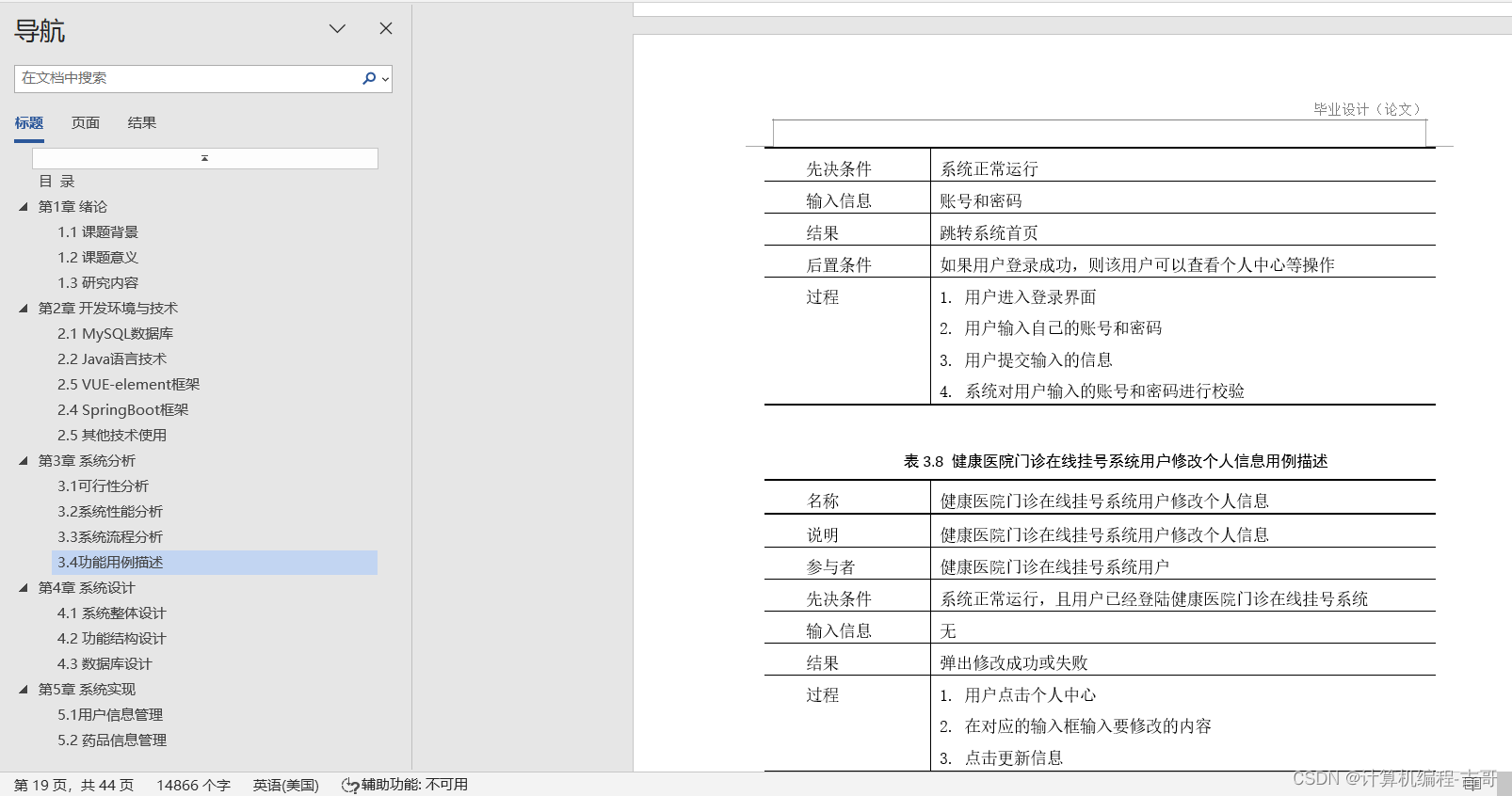This screenshot has width=1512, height=796.
Task: Focus the search document input field
Action: coord(188,78)
